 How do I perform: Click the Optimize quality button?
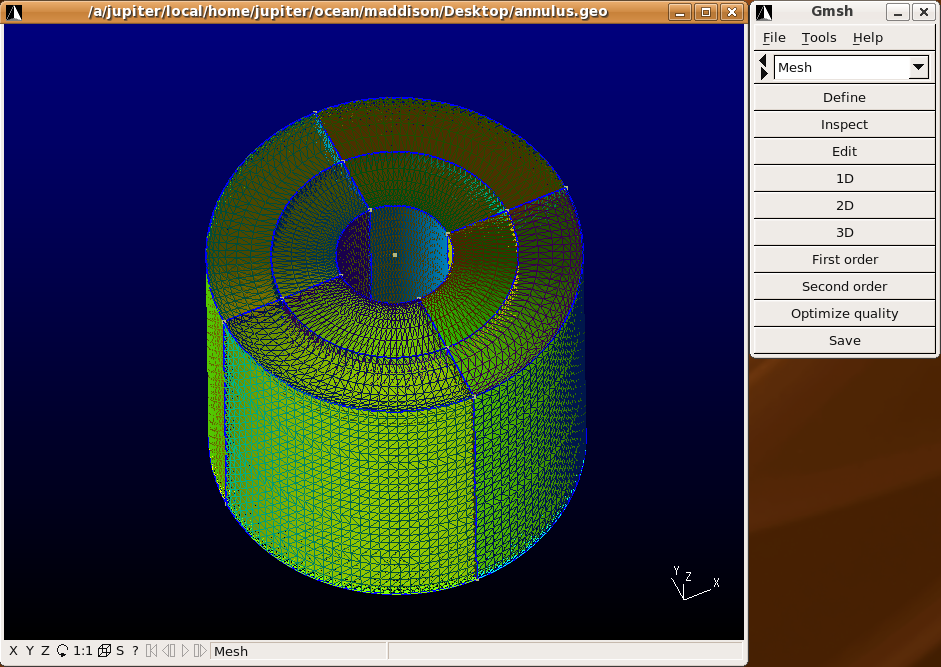pos(844,313)
